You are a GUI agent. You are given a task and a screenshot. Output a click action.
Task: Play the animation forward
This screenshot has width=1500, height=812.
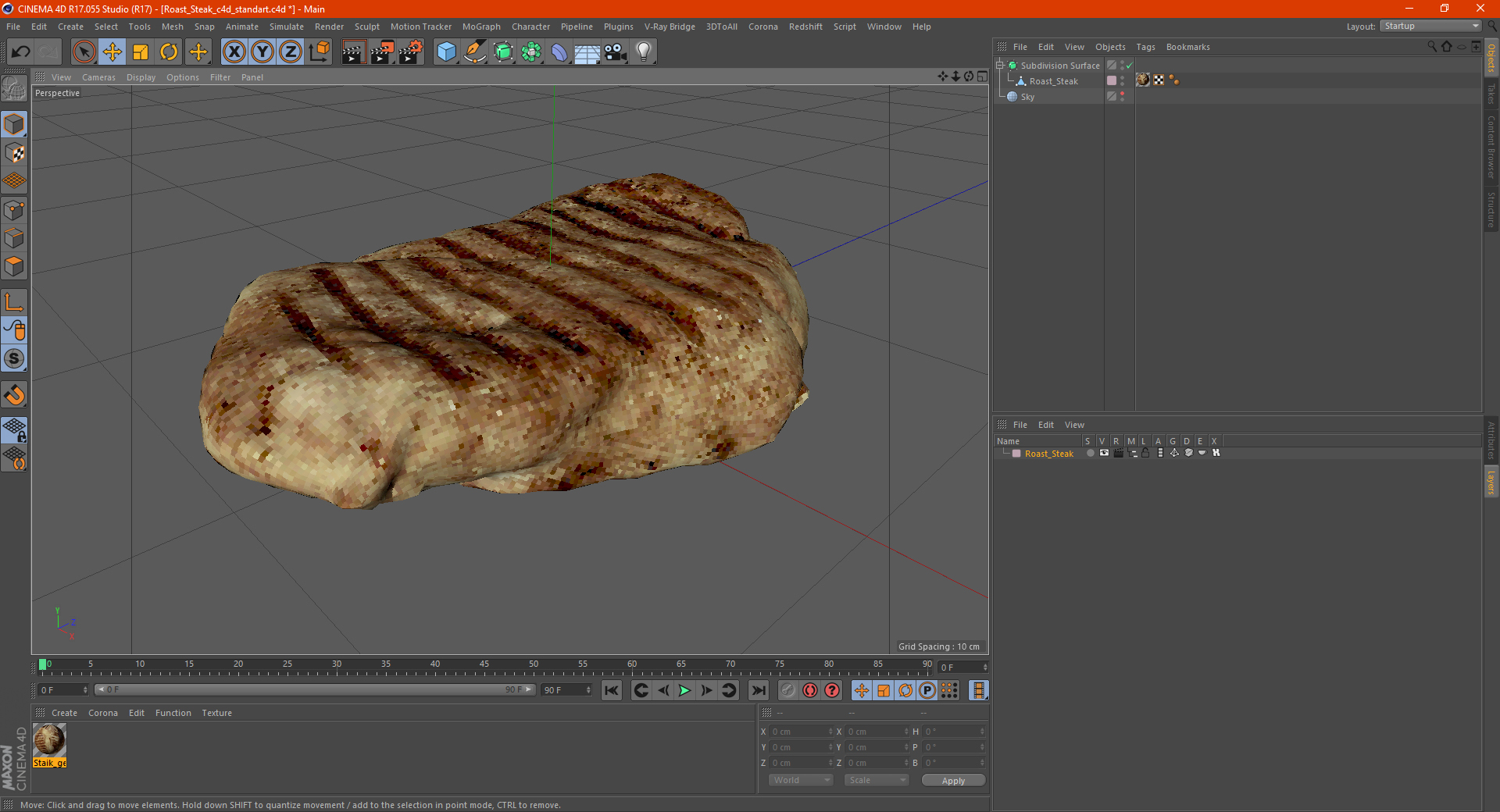pyautogui.click(x=684, y=690)
